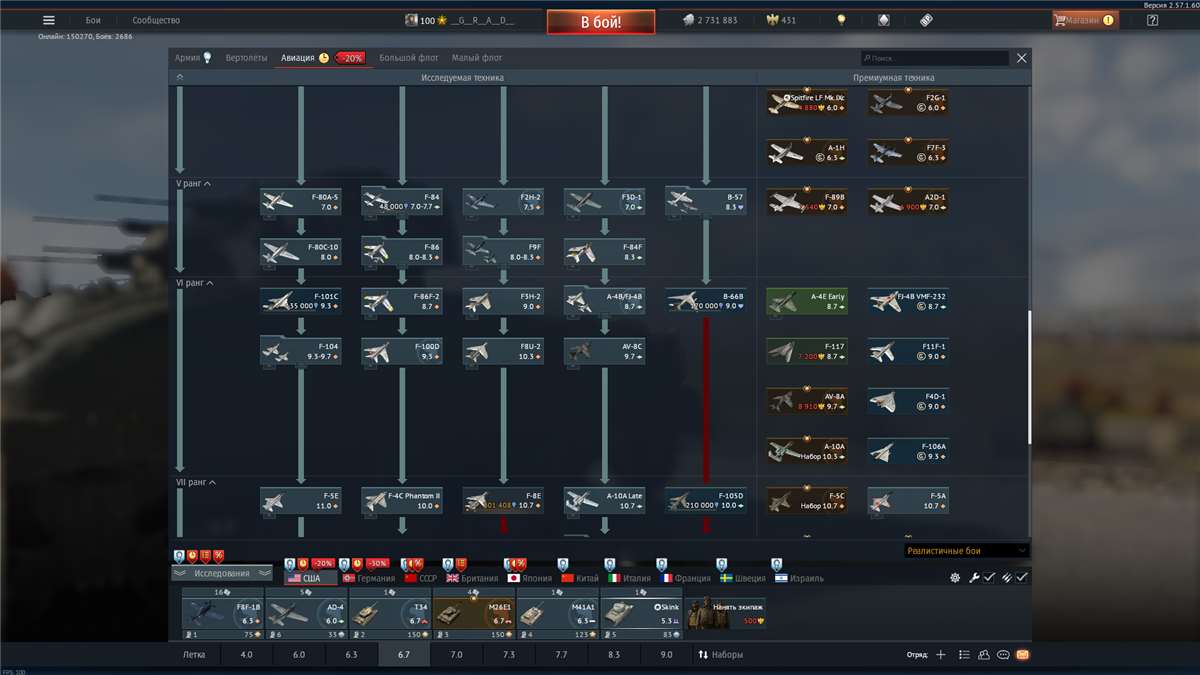Select the M26E1 crew slot
1200x675 pixels.
pyautogui.click(x=473, y=614)
